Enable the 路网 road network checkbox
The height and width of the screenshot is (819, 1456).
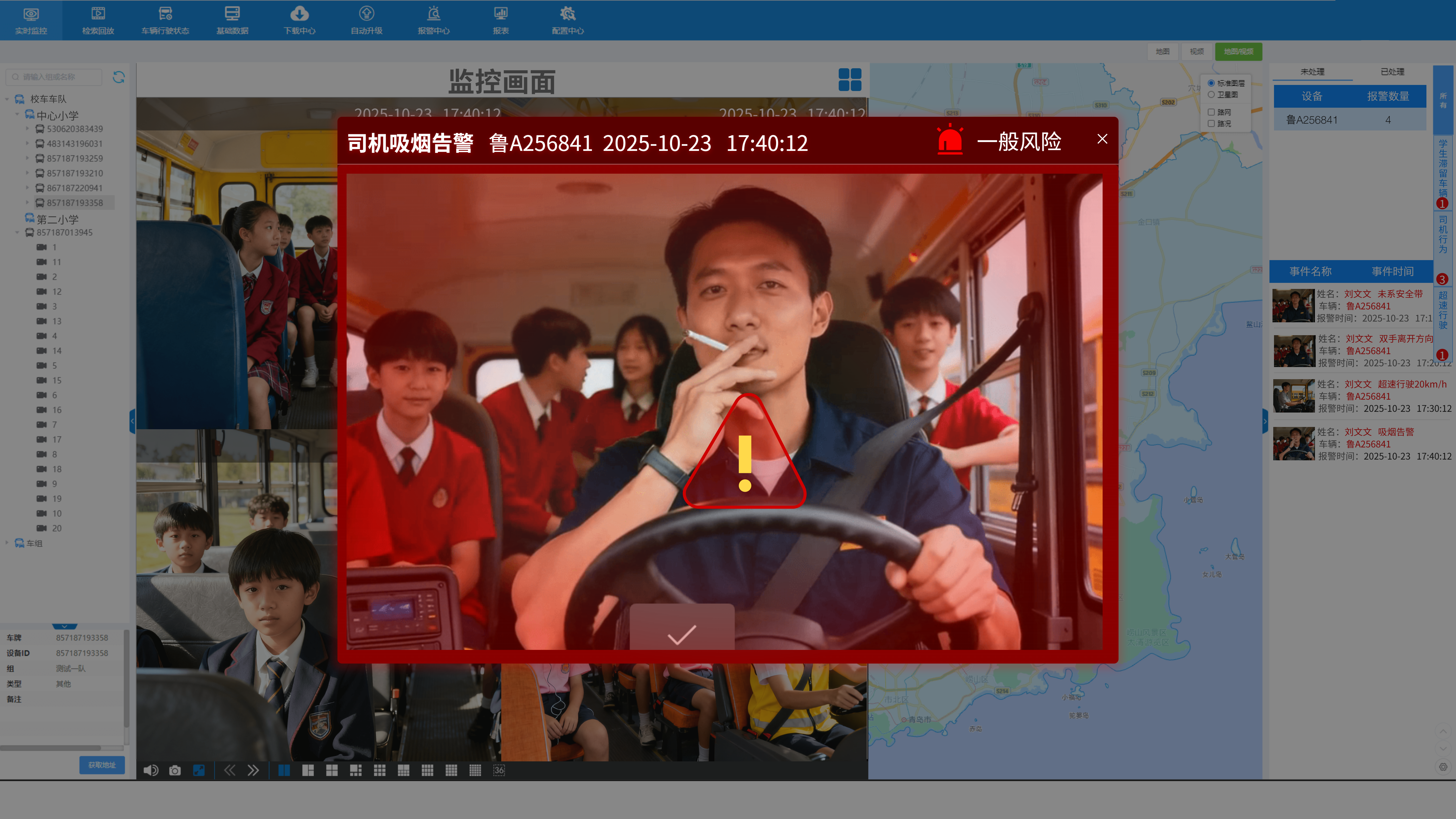(x=1211, y=112)
